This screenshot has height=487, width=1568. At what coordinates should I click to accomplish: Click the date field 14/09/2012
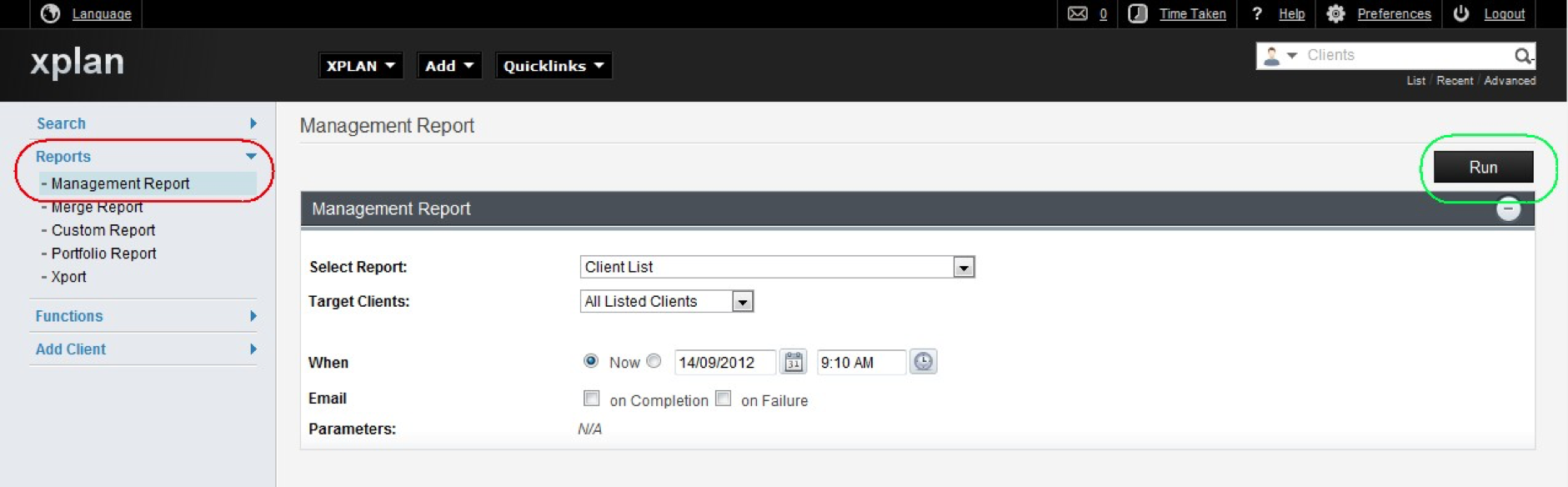[724, 362]
